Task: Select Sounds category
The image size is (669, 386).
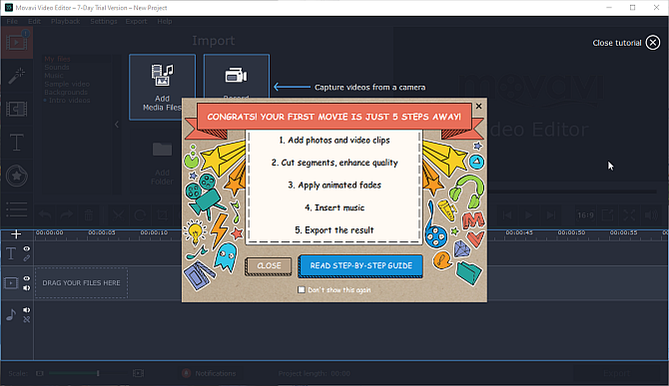Action: [56, 67]
